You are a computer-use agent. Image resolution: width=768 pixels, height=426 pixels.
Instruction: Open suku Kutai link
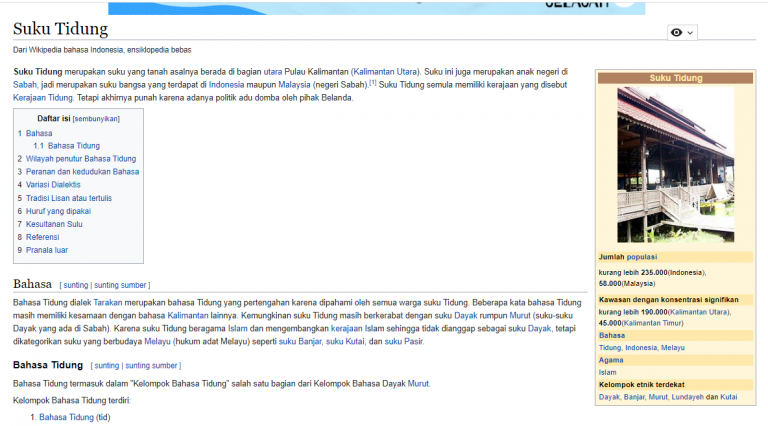[x=345, y=341]
